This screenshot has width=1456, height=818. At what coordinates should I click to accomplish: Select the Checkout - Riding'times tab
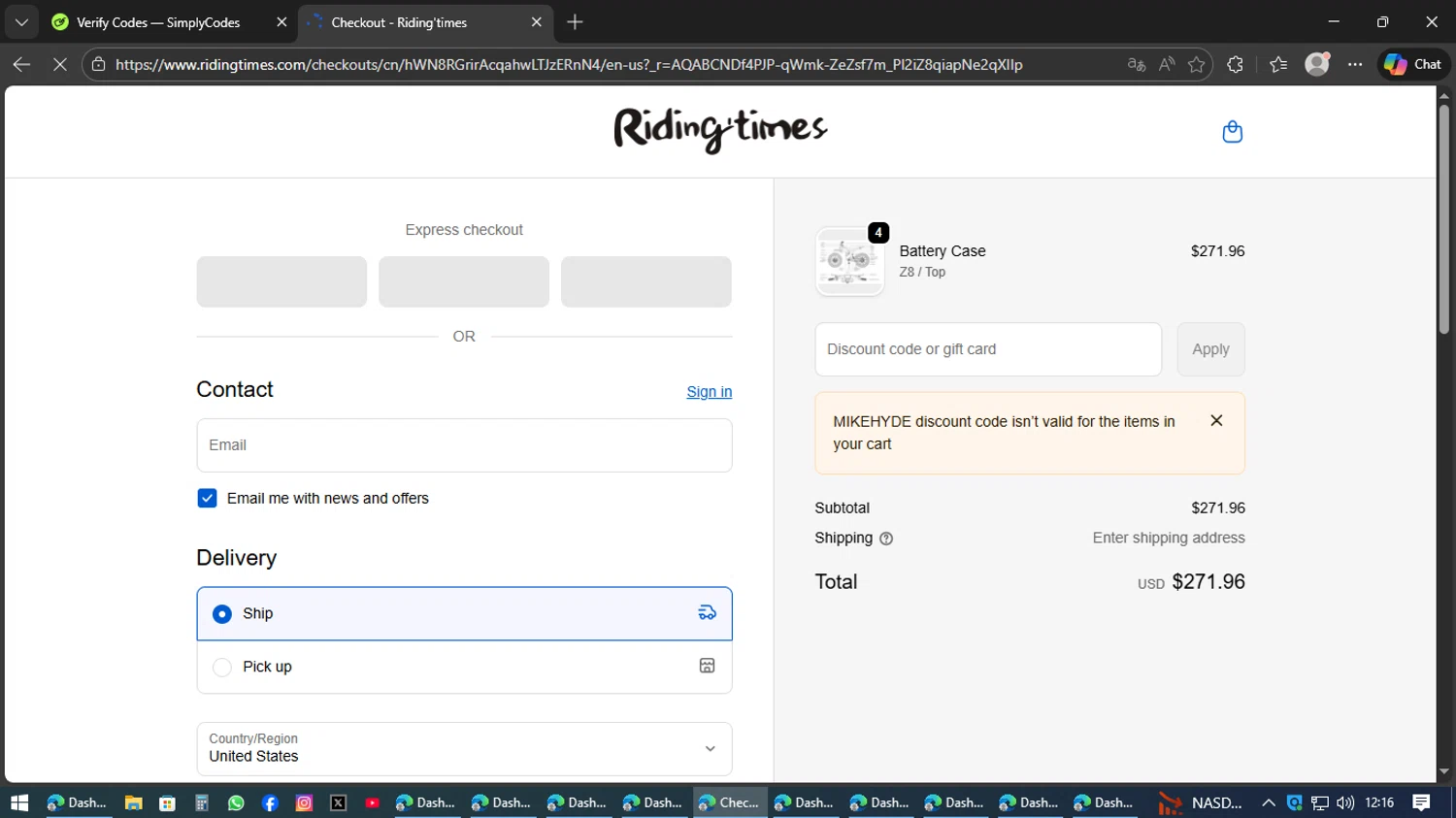click(398, 22)
